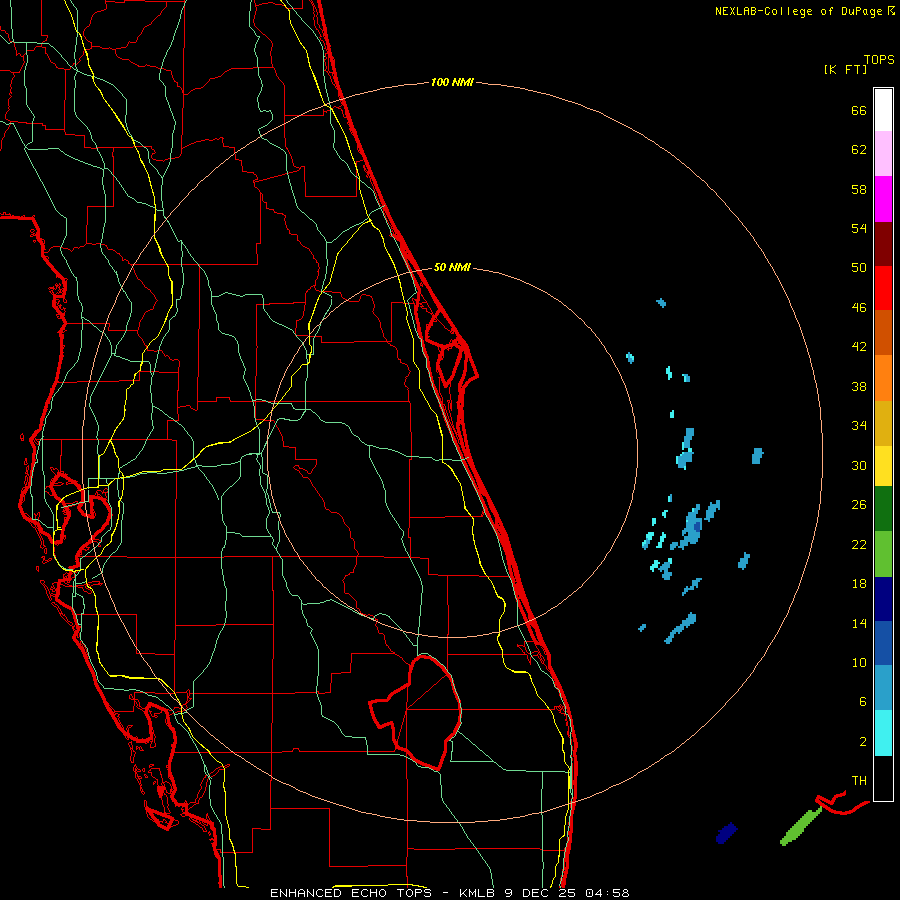
Task: Click the medium blue legend swatch
Action: tap(883, 643)
